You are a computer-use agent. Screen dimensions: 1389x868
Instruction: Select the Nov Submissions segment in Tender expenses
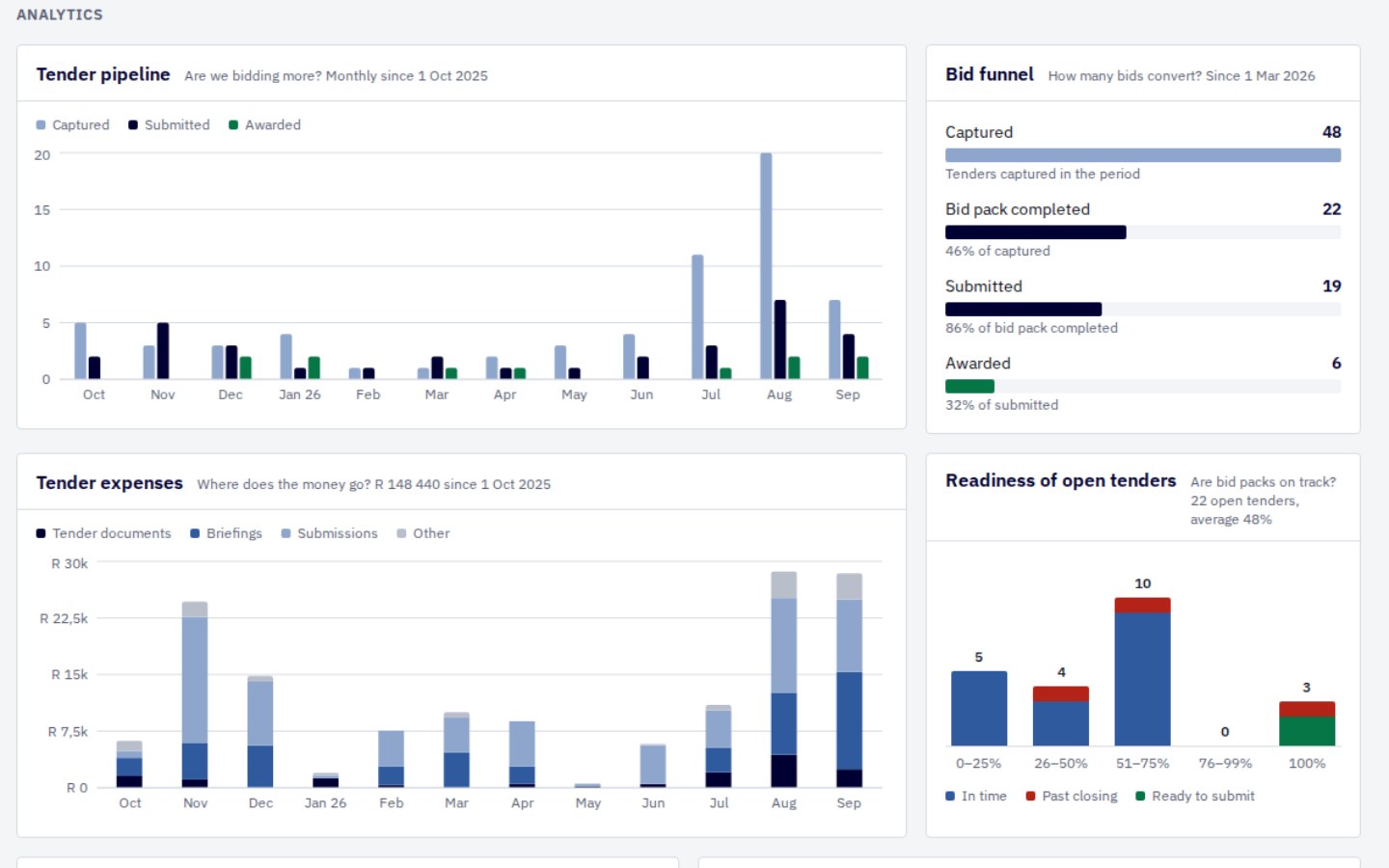[x=195, y=680]
